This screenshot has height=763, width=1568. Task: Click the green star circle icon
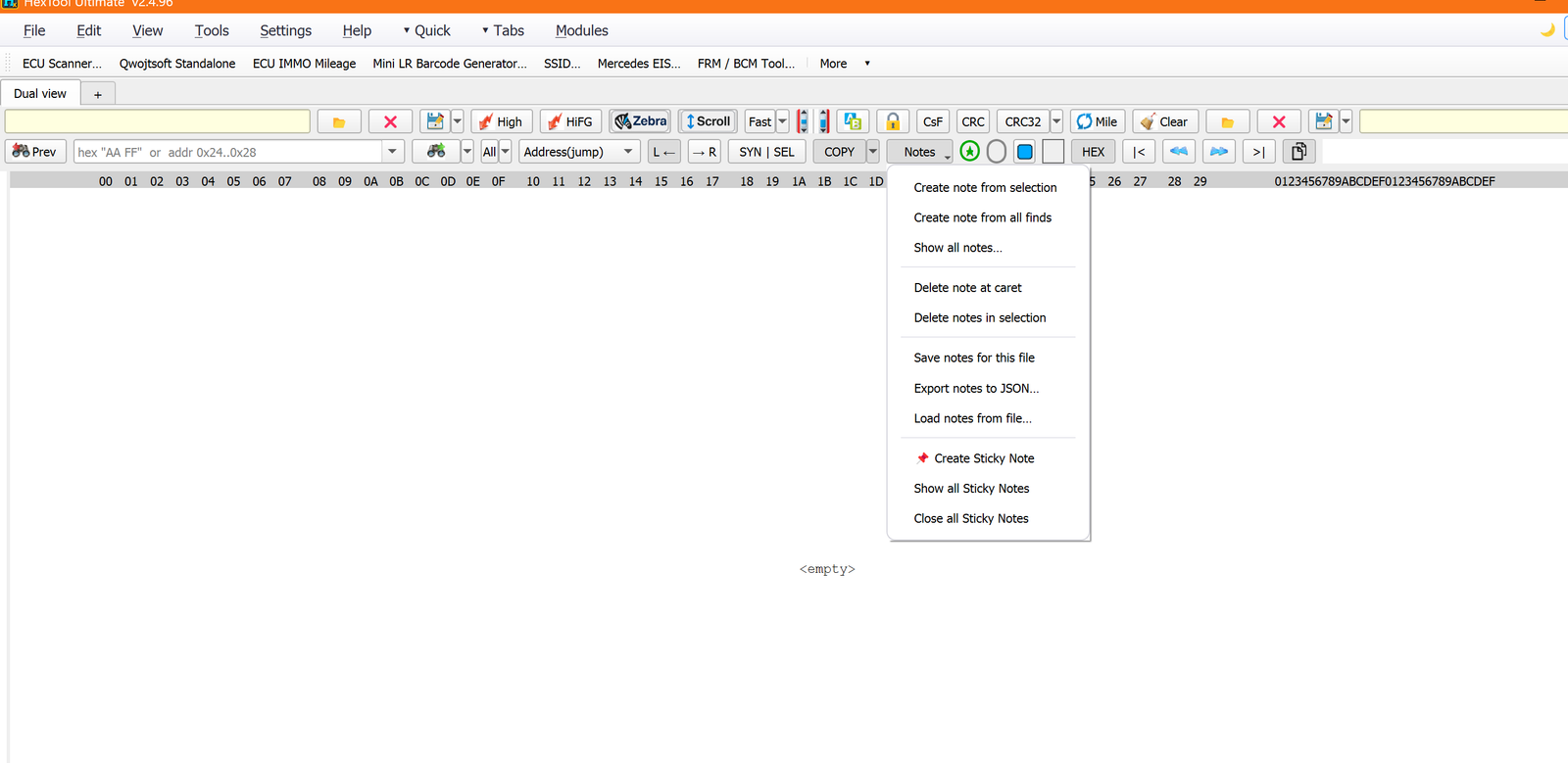[970, 152]
